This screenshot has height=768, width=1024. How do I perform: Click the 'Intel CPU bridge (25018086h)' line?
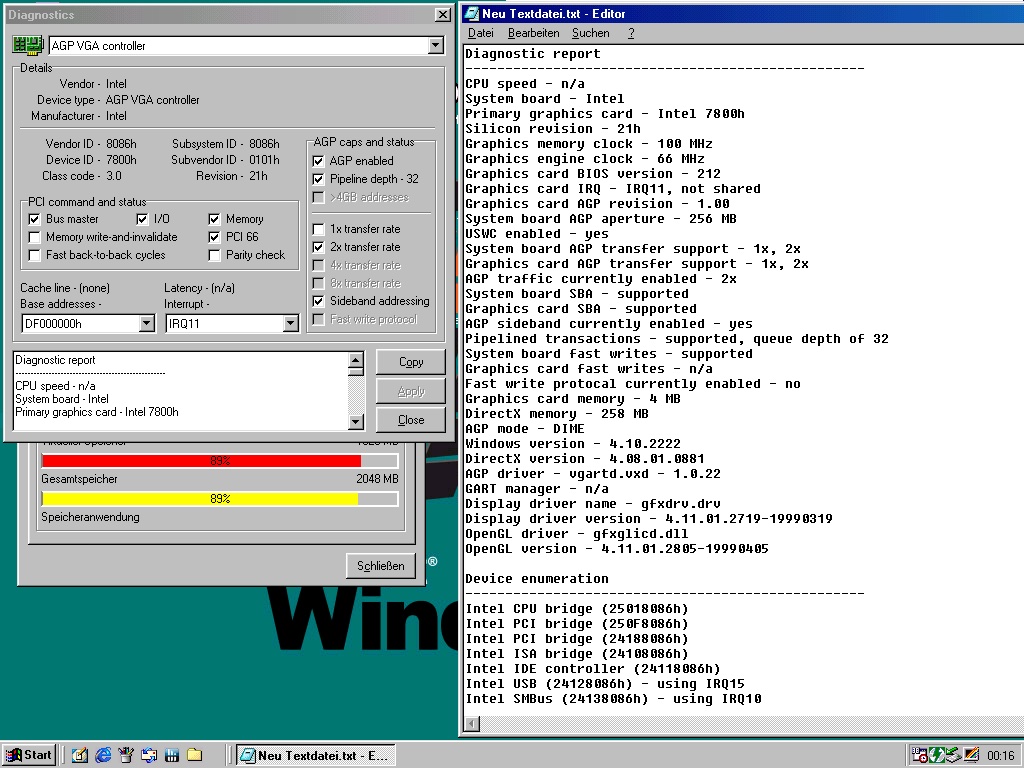coord(577,609)
